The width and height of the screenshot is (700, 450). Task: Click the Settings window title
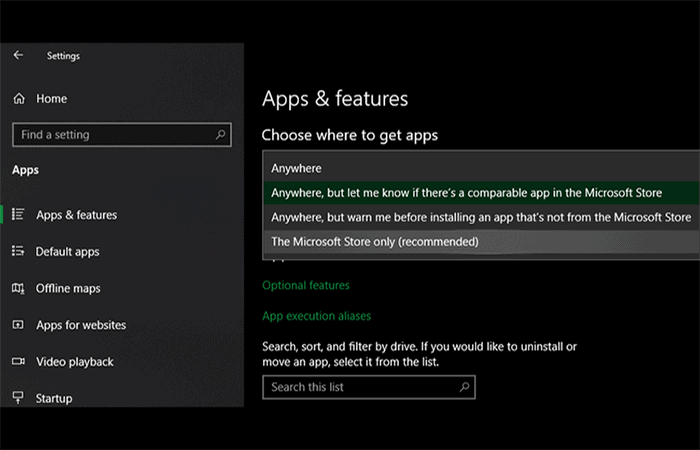tap(63, 56)
